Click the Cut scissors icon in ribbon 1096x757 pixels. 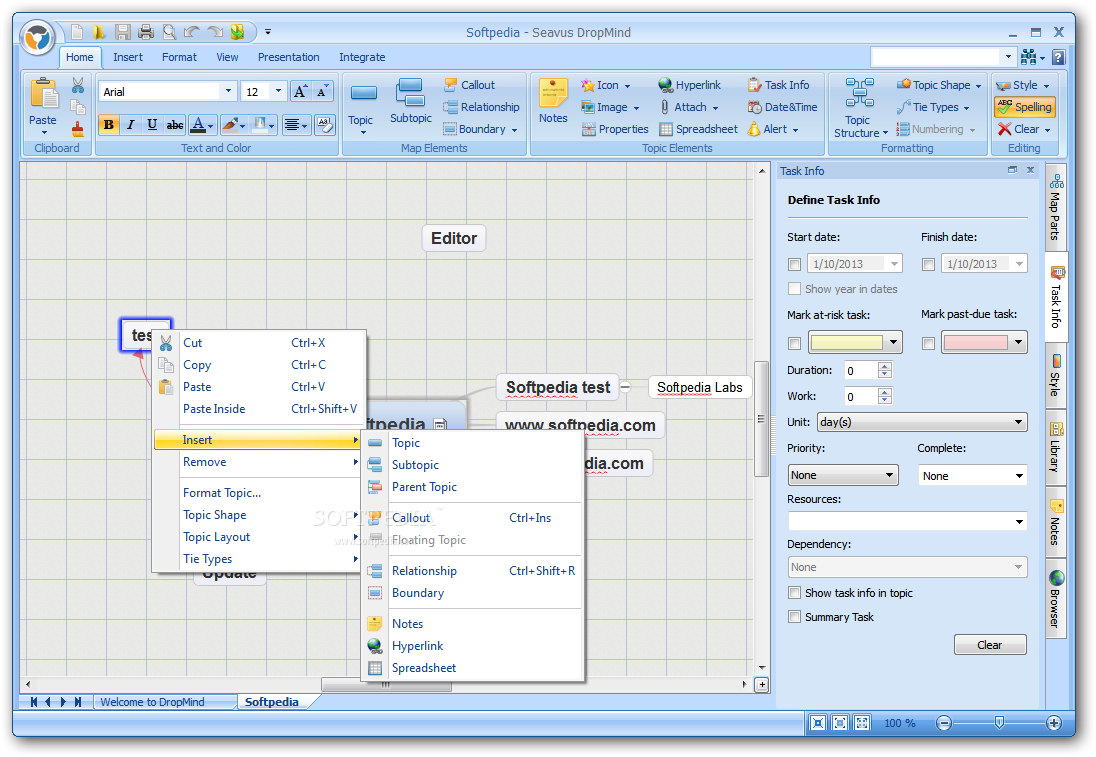pos(78,85)
